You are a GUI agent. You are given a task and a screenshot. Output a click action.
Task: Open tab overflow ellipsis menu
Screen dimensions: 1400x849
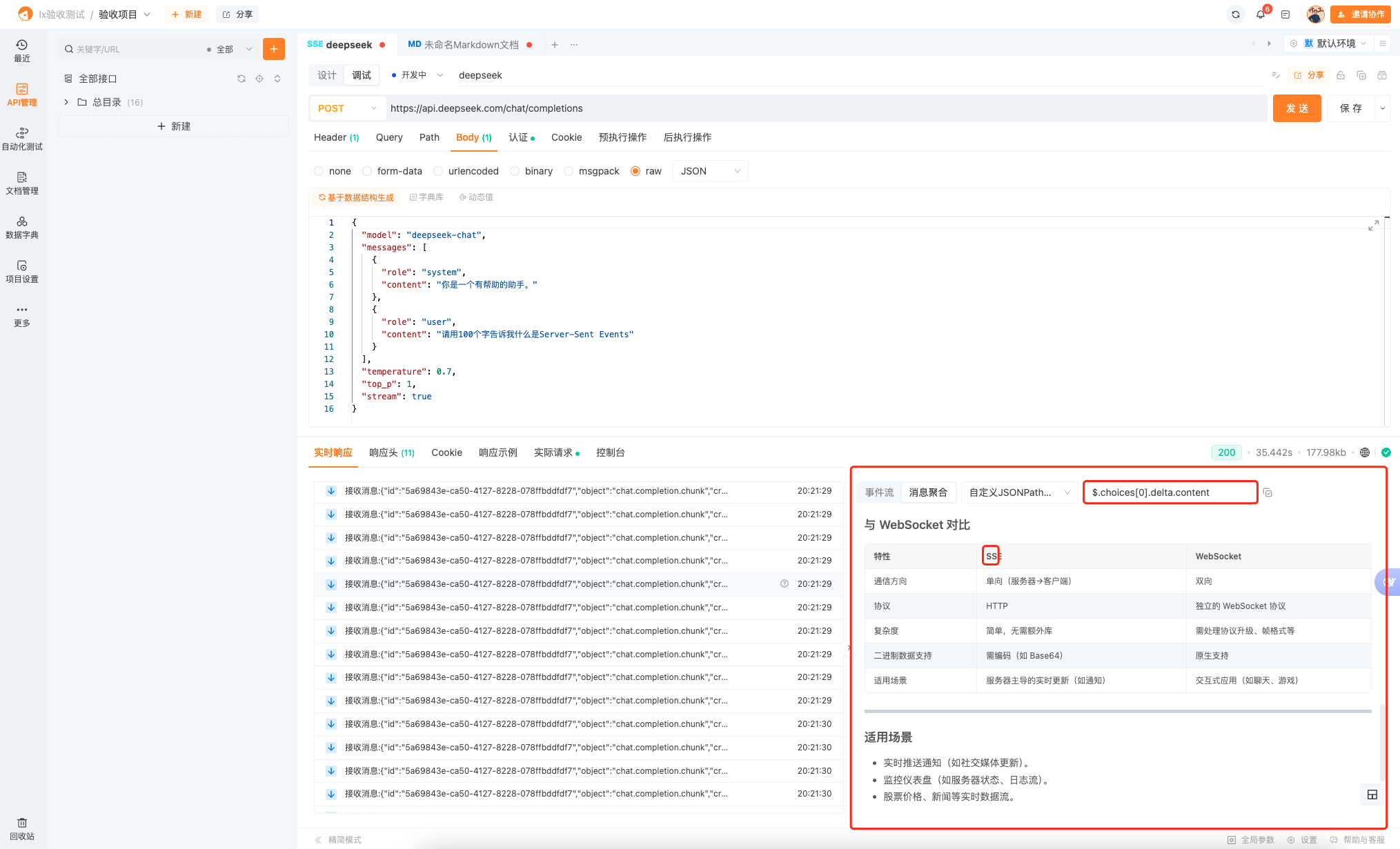click(574, 45)
